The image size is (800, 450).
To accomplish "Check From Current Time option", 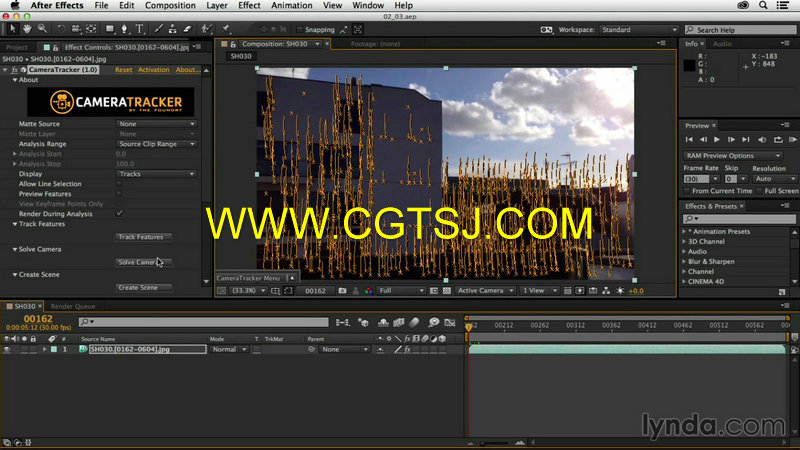I will coord(687,191).
